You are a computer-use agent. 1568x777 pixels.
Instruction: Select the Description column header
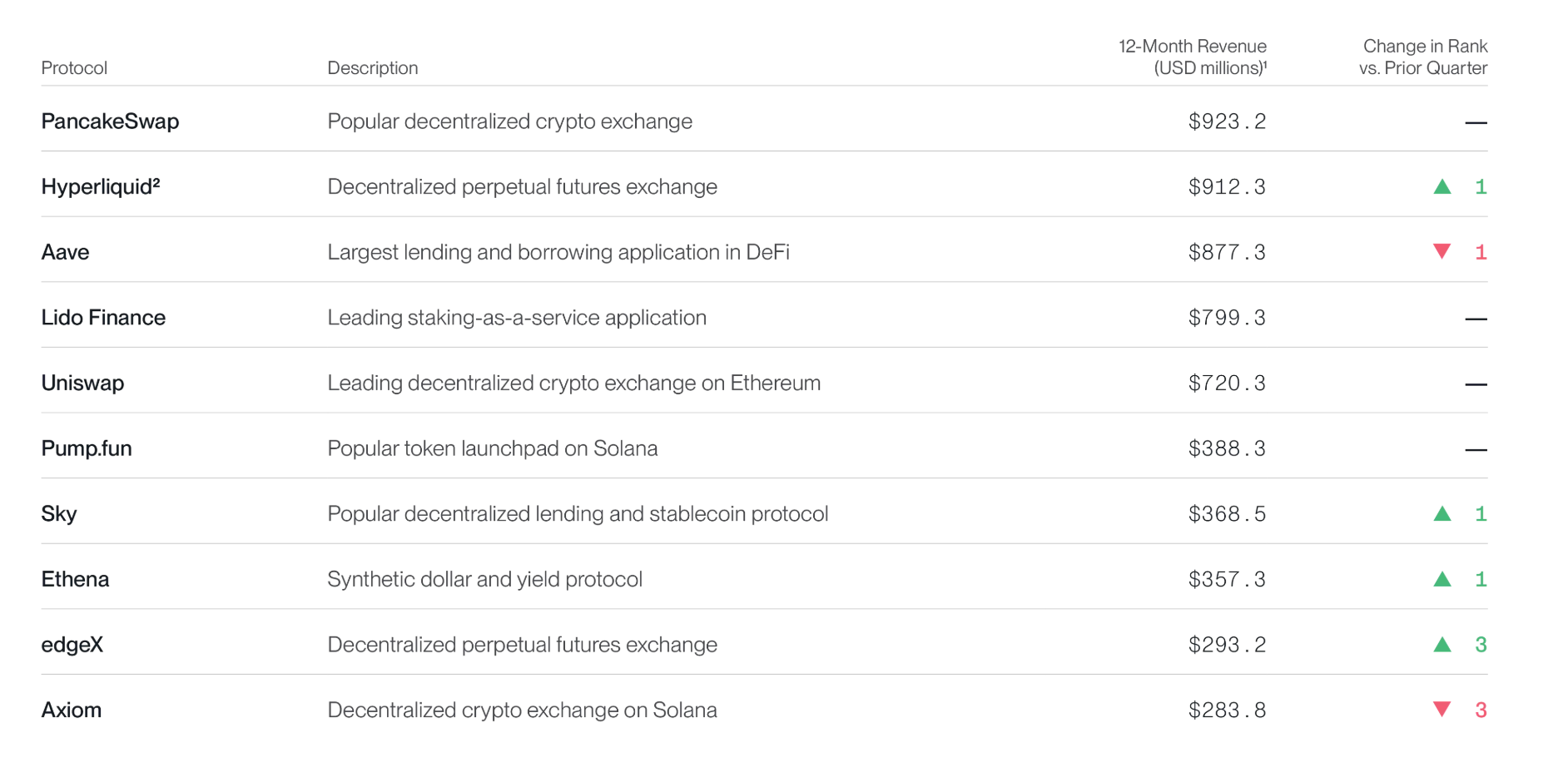(372, 68)
